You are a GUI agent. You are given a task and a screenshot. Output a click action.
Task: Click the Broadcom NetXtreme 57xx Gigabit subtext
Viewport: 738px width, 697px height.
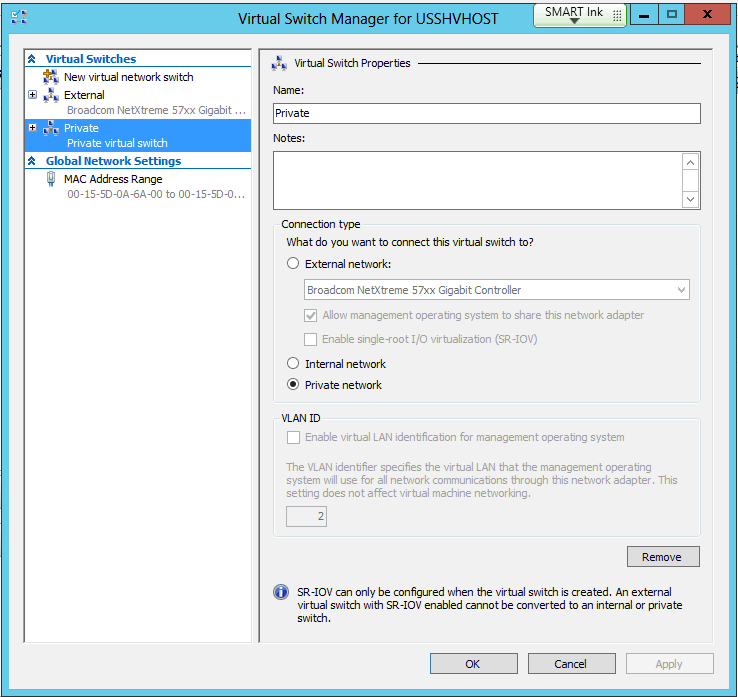click(x=156, y=110)
